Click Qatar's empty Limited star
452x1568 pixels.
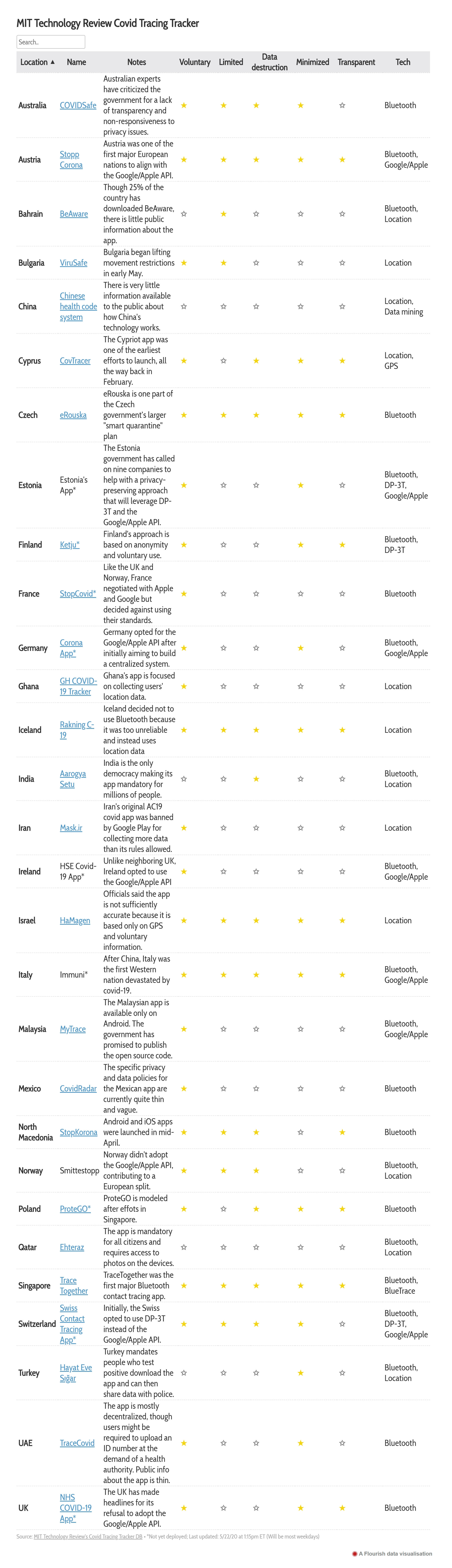tap(223, 1247)
